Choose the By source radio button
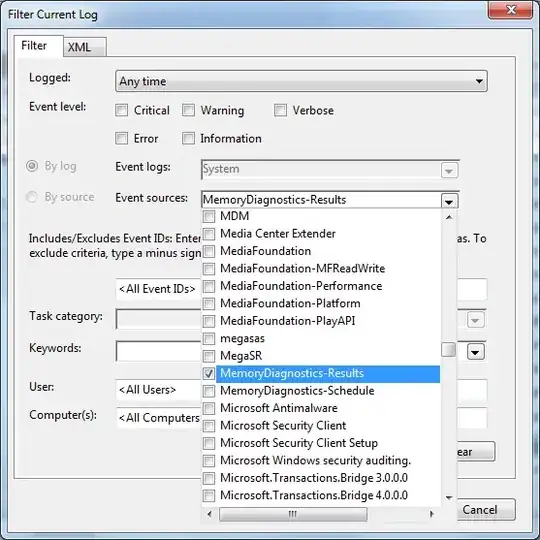This screenshot has height=540, width=540. coord(32,197)
